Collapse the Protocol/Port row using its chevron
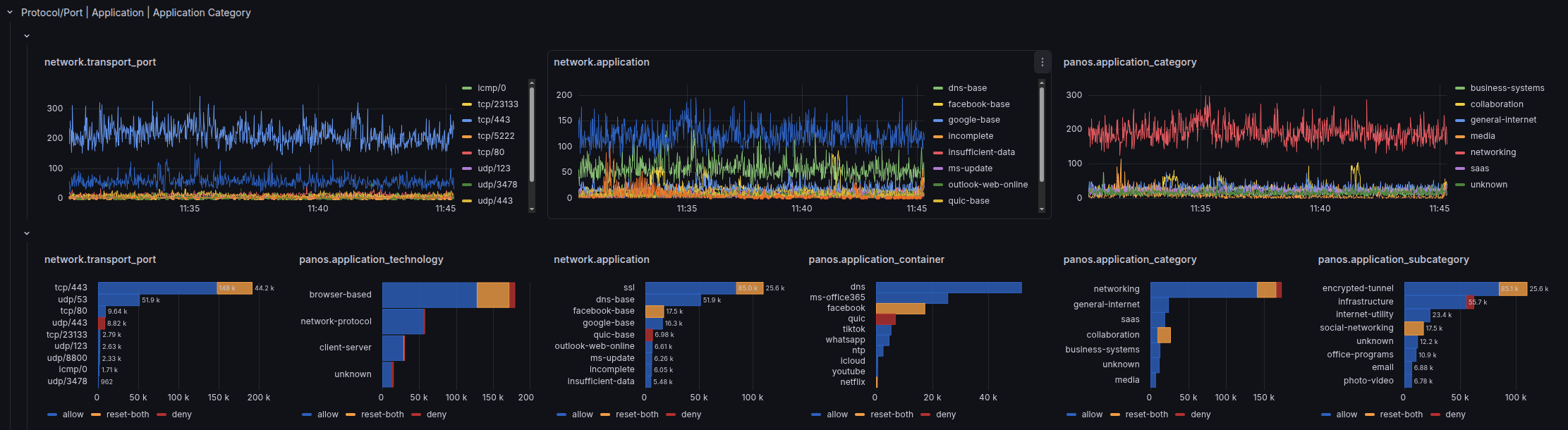1568x430 pixels. coord(10,13)
